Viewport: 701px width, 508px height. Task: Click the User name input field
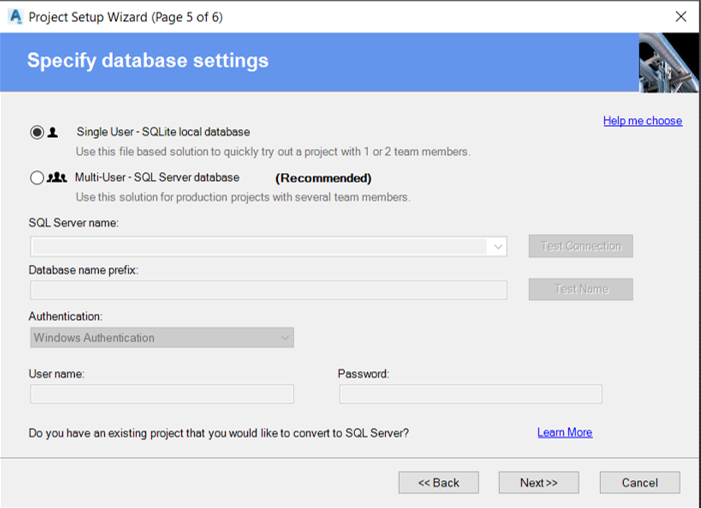coord(162,394)
